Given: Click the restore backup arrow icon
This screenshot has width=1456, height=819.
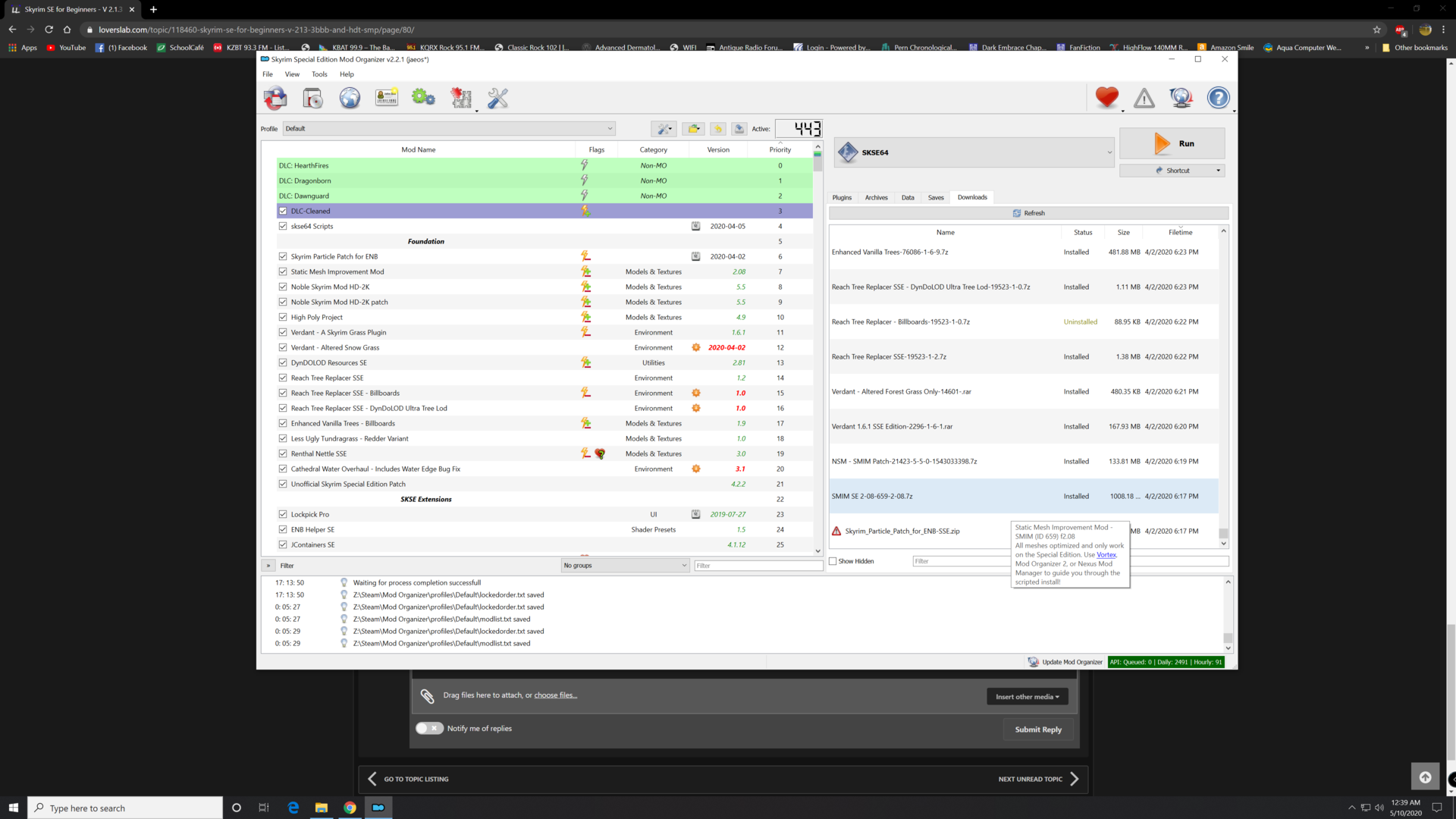Looking at the screenshot, I should [x=718, y=129].
